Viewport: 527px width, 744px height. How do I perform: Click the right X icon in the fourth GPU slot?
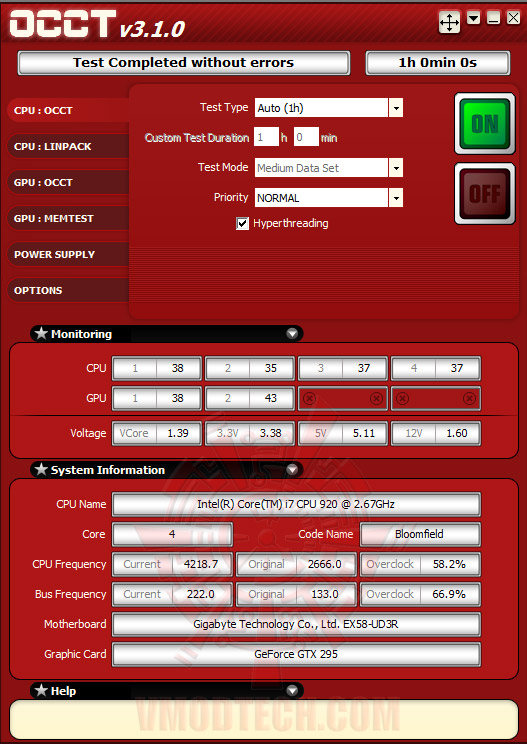(x=469, y=398)
